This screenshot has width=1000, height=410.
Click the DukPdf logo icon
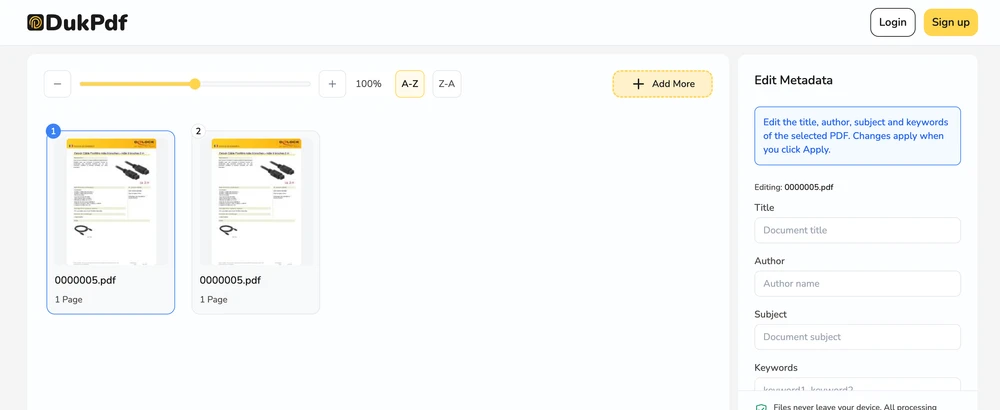(36, 23)
